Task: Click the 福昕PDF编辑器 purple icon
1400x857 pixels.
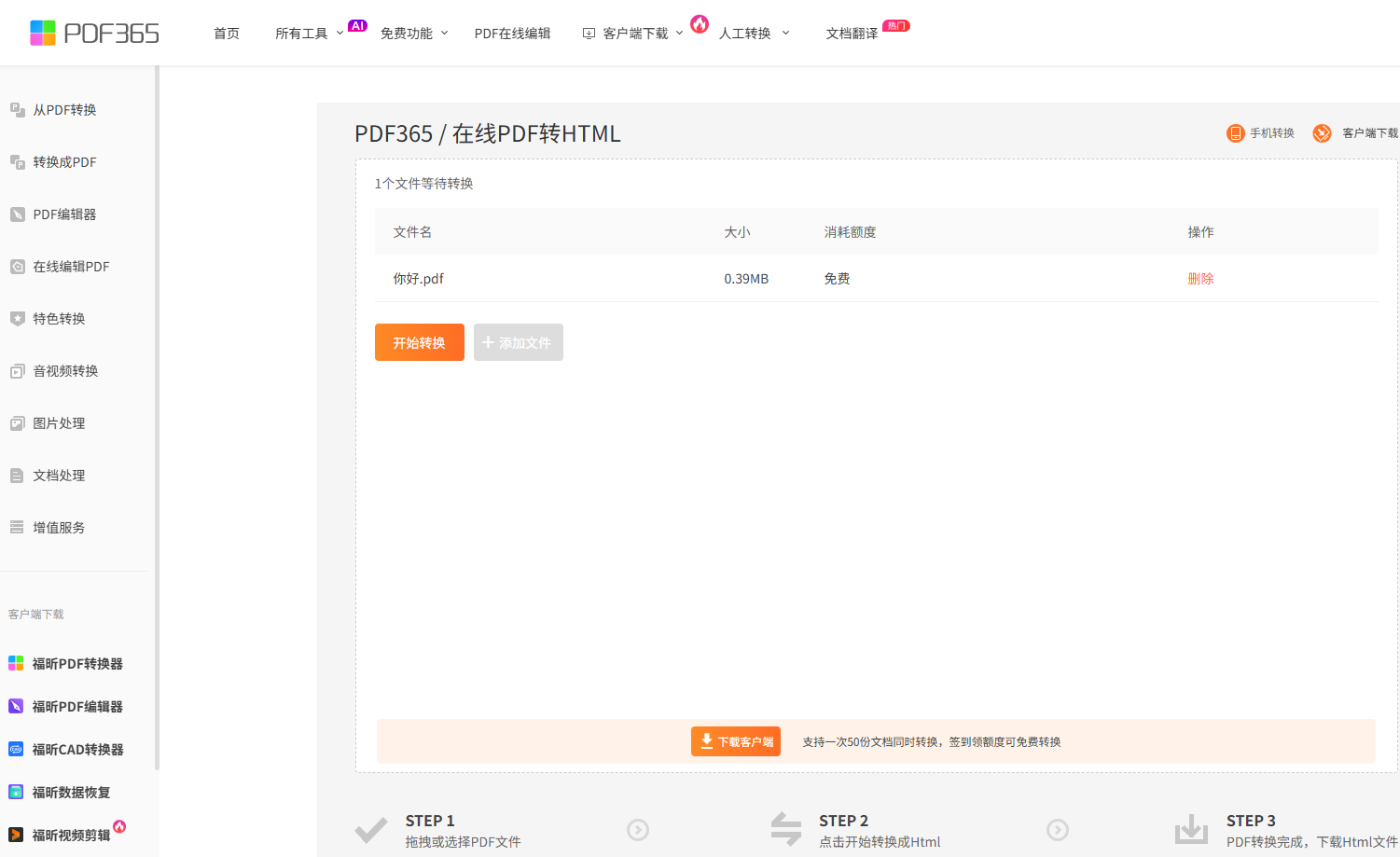Action: 16,707
